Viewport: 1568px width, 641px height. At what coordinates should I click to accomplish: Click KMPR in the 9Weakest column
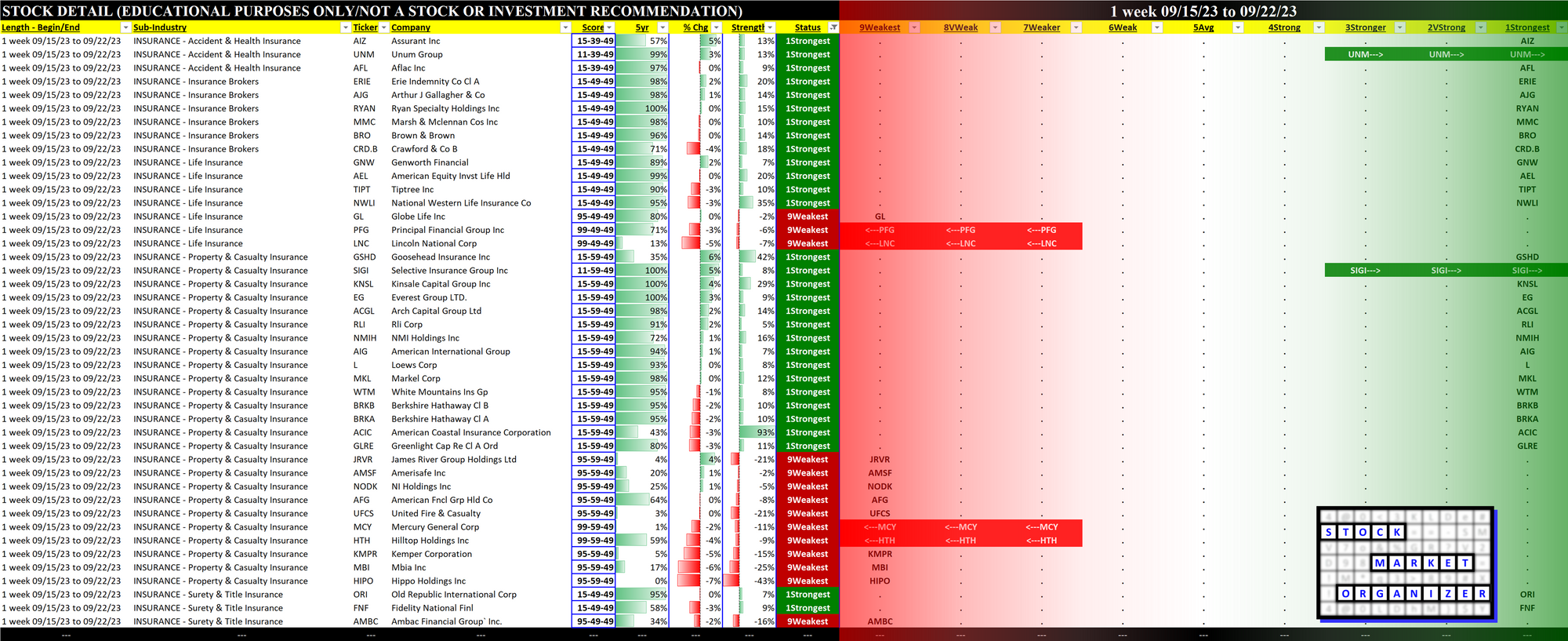click(880, 554)
